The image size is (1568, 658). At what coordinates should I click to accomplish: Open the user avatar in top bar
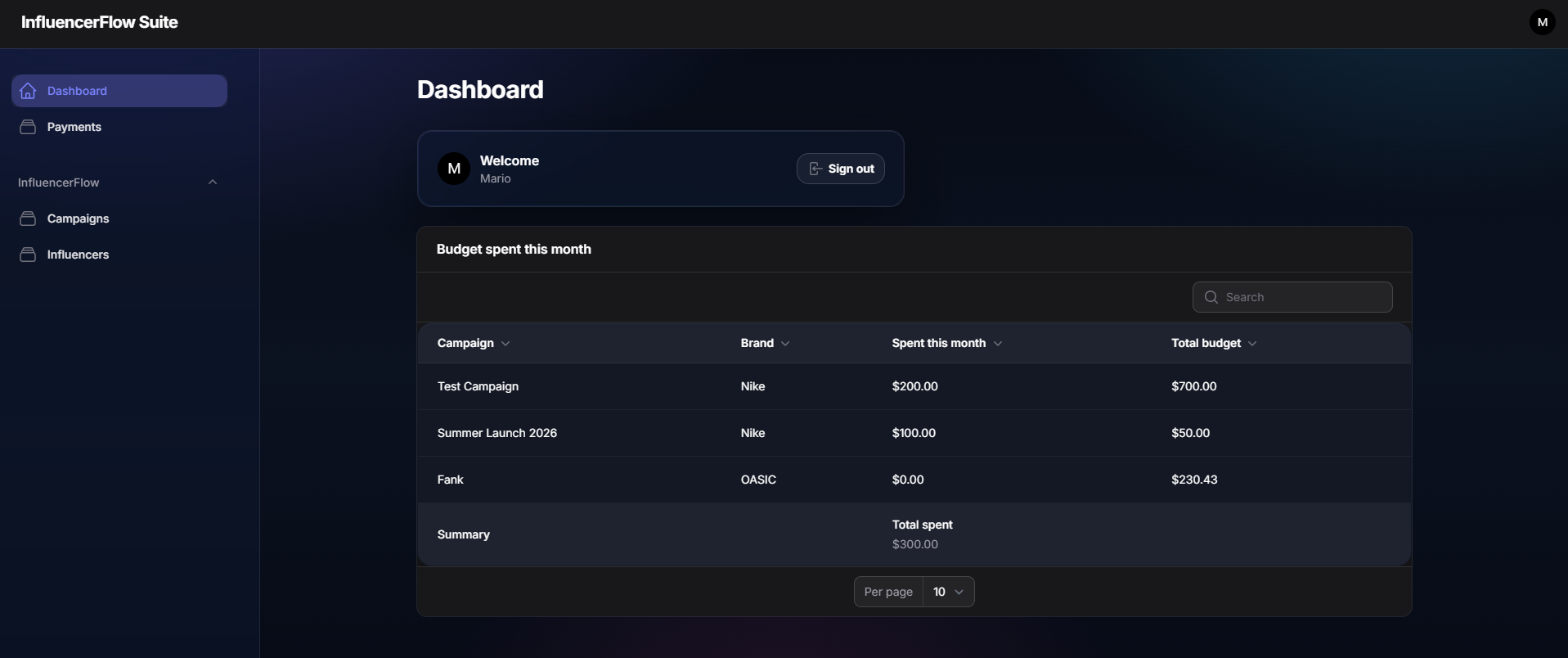[1542, 22]
